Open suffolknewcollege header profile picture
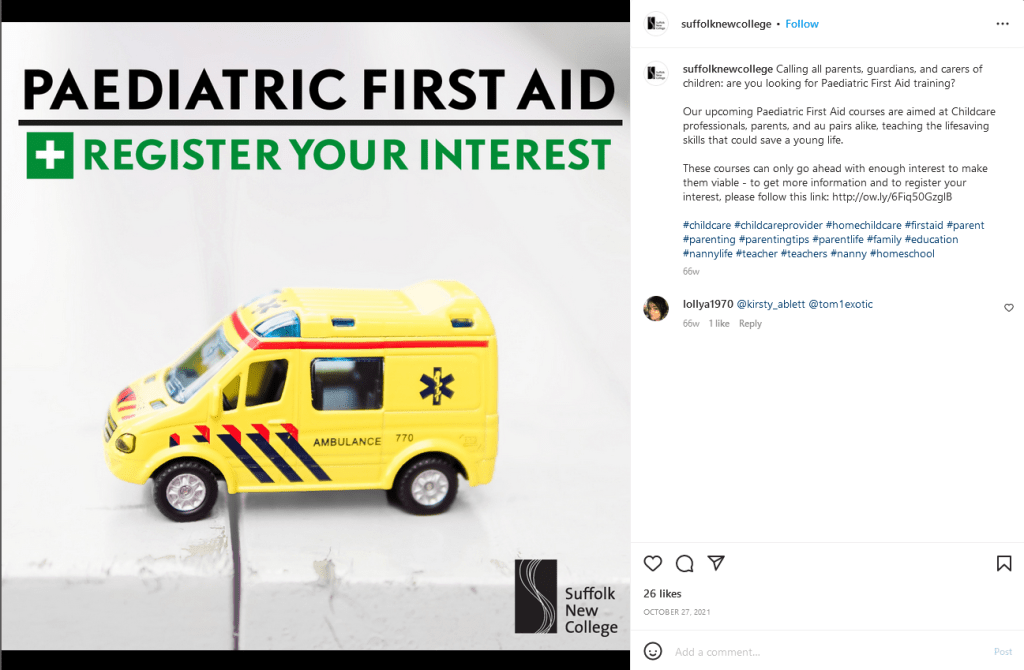This screenshot has width=1024, height=670. click(x=656, y=24)
